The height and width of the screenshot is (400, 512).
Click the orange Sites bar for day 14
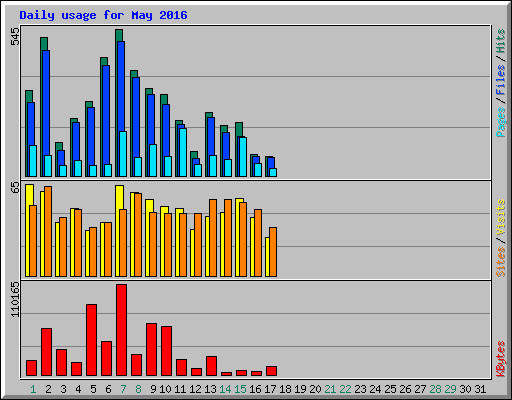(x=228, y=238)
